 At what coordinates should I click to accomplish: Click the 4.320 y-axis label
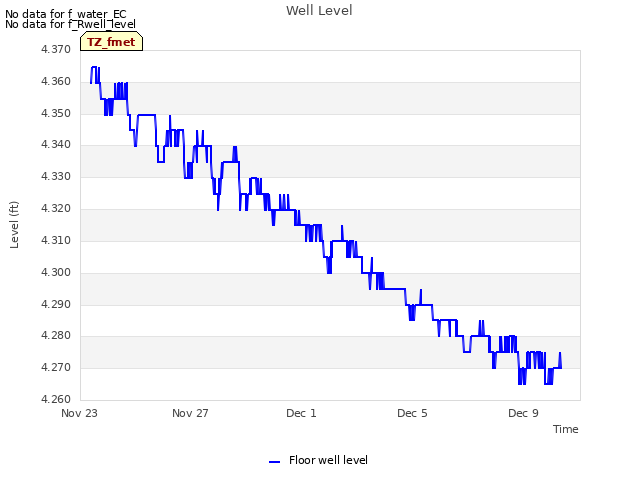click(56, 208)
